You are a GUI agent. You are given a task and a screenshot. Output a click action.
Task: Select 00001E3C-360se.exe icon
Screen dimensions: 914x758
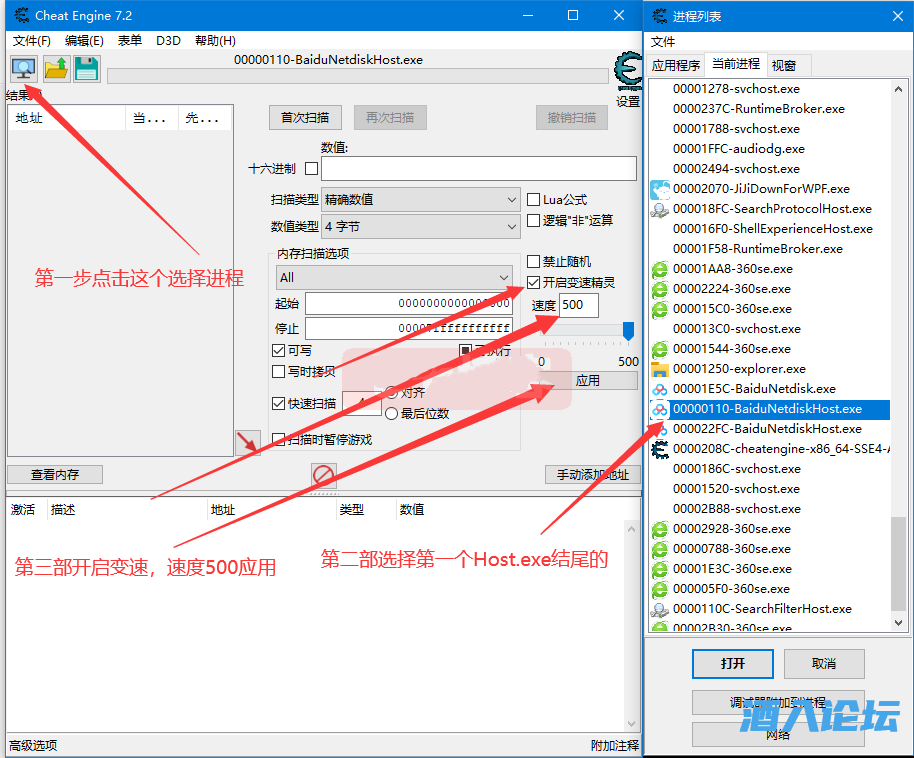tap(660, 569)
